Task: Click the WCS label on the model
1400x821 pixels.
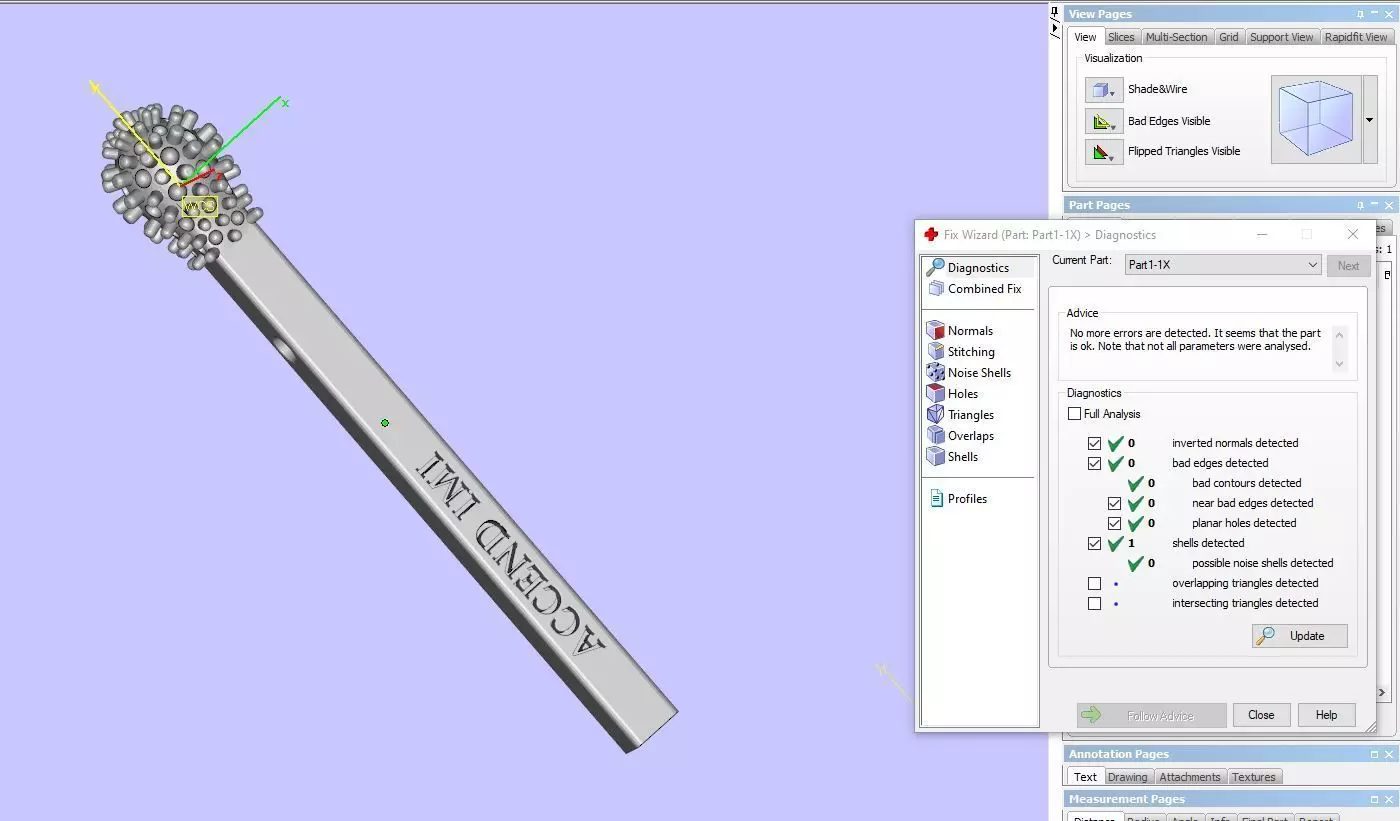Action: [200, 207]
